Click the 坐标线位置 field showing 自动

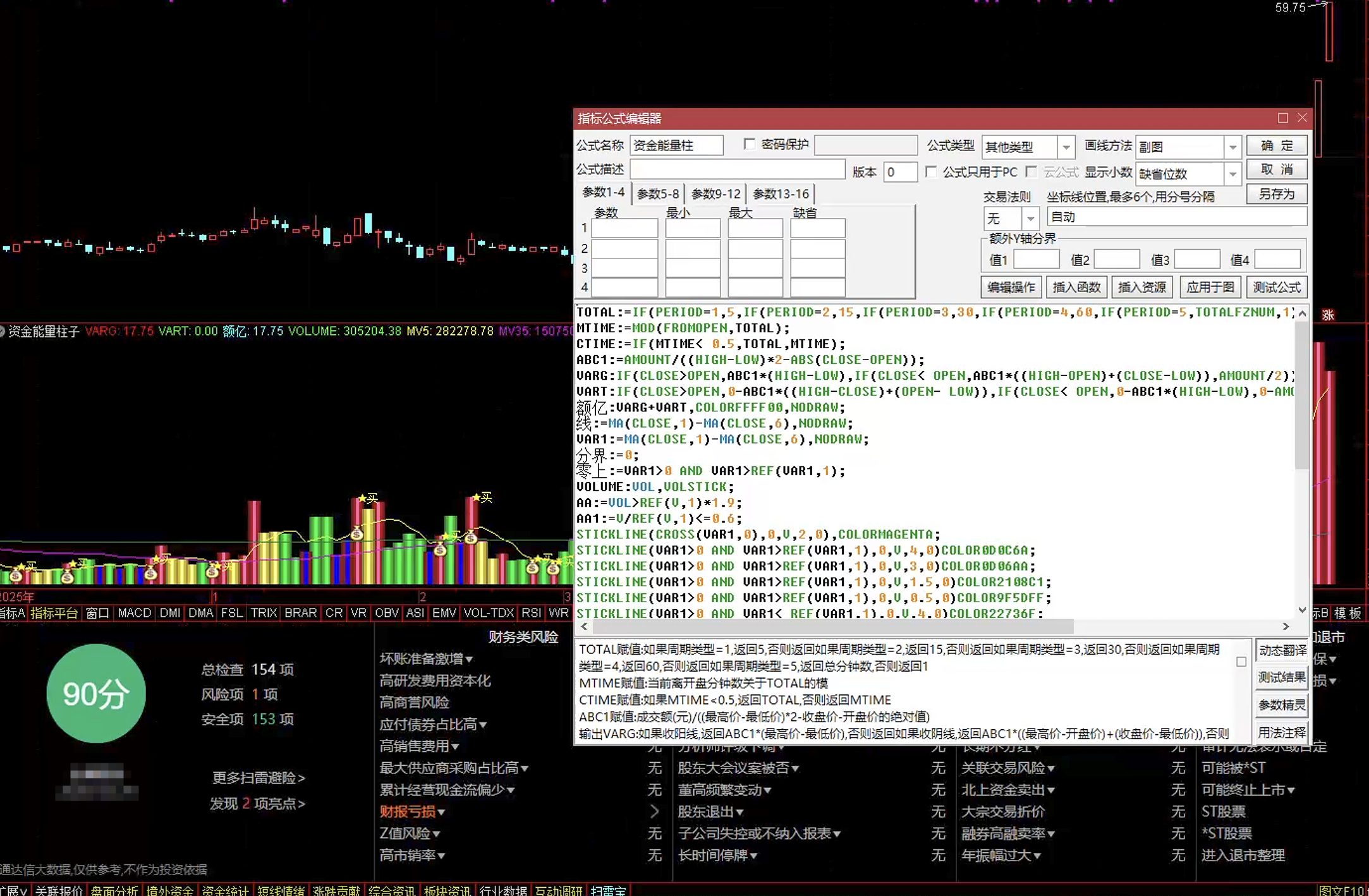(x=1177, y=217)
